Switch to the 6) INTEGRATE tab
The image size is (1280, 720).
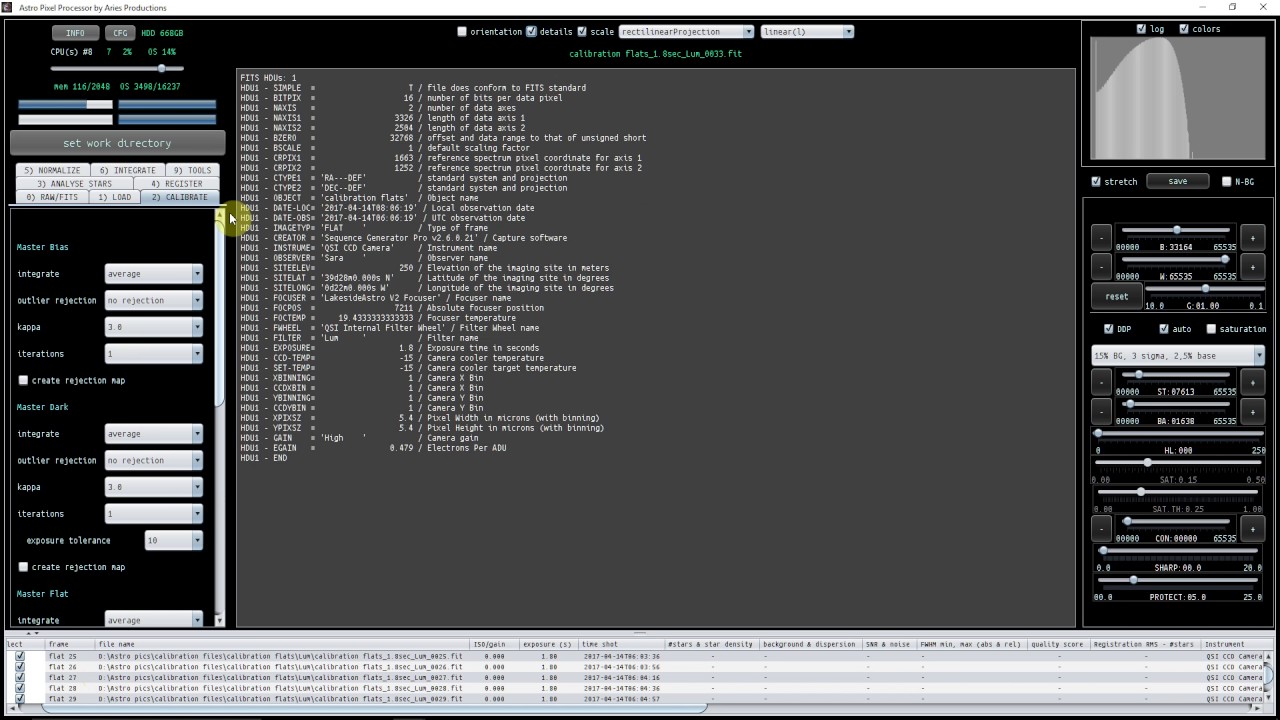(128, 171)
